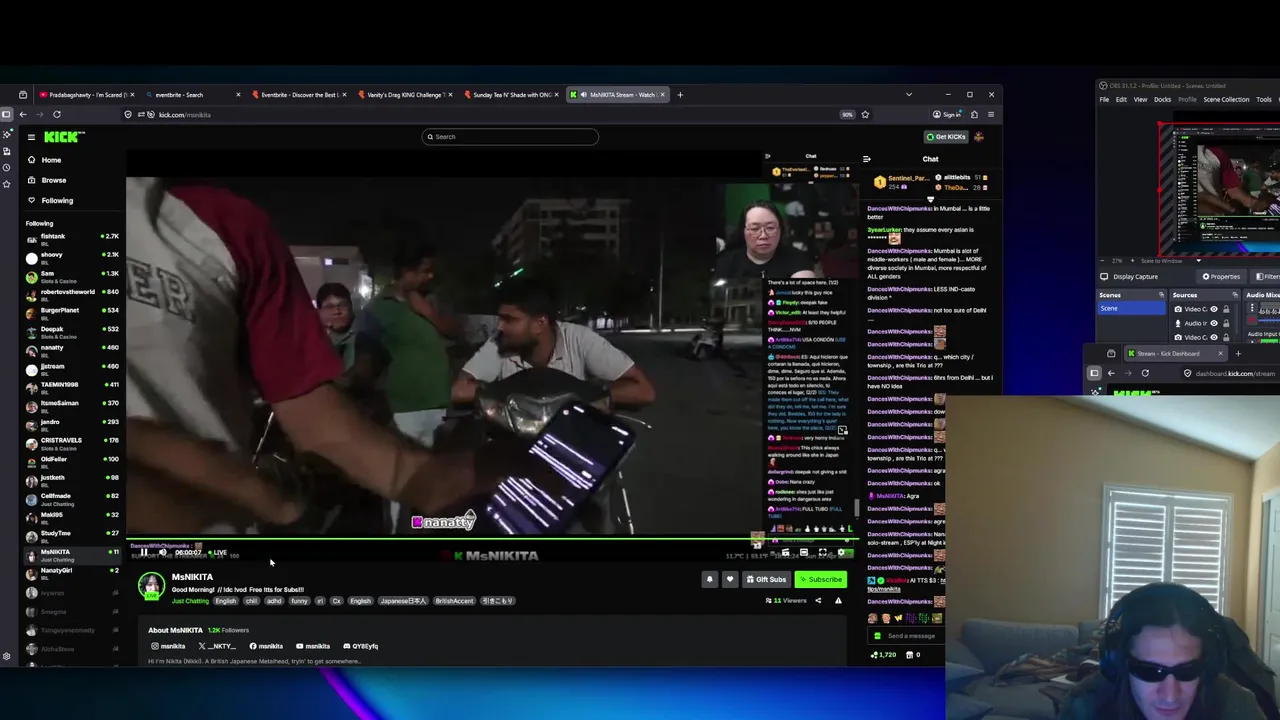Go back in browser history
The image size is (1280, 720).
[23, 115]
